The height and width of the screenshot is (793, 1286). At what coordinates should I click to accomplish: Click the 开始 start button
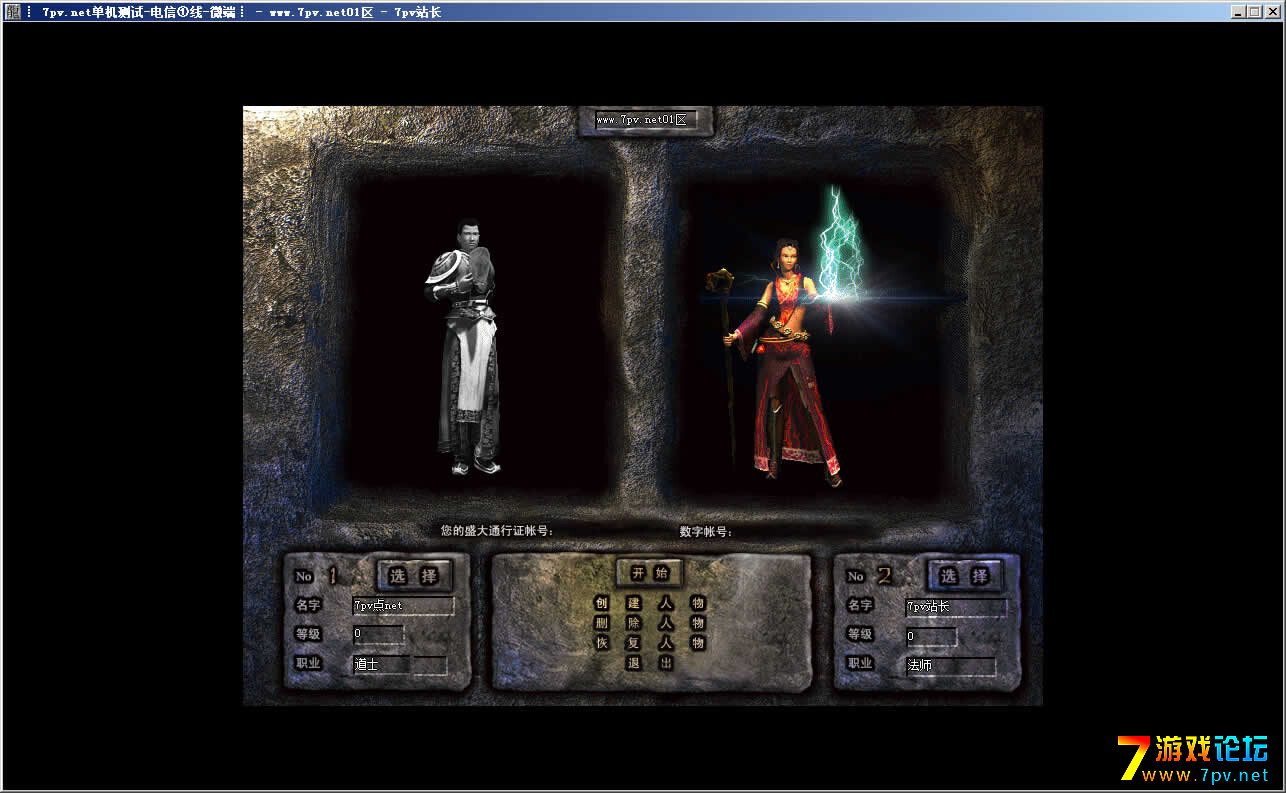tap(649, 573)
